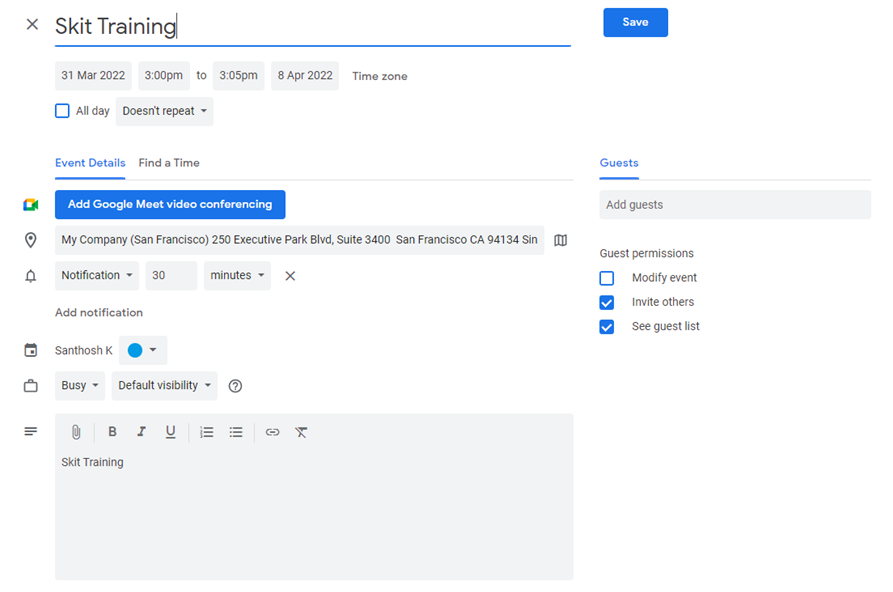
Task: Insert a bulleted list
Action: click(x=236, y=432)
